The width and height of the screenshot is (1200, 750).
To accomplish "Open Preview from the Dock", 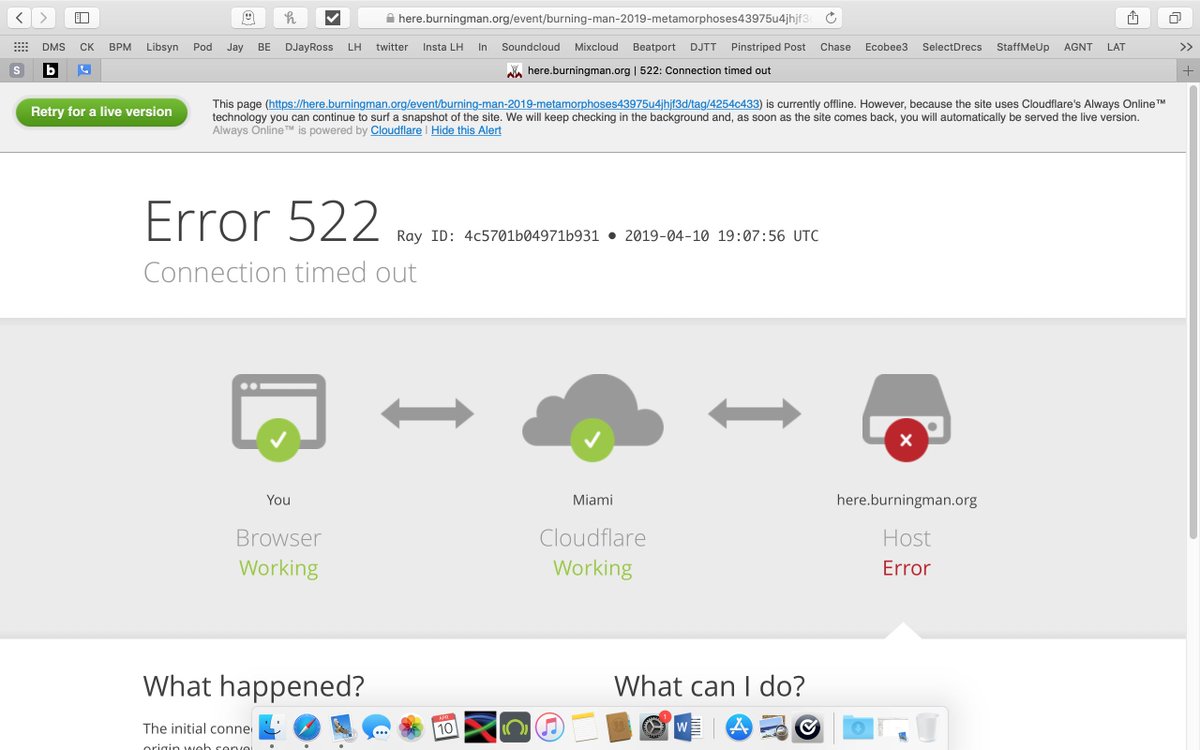I will pos(773,726).
